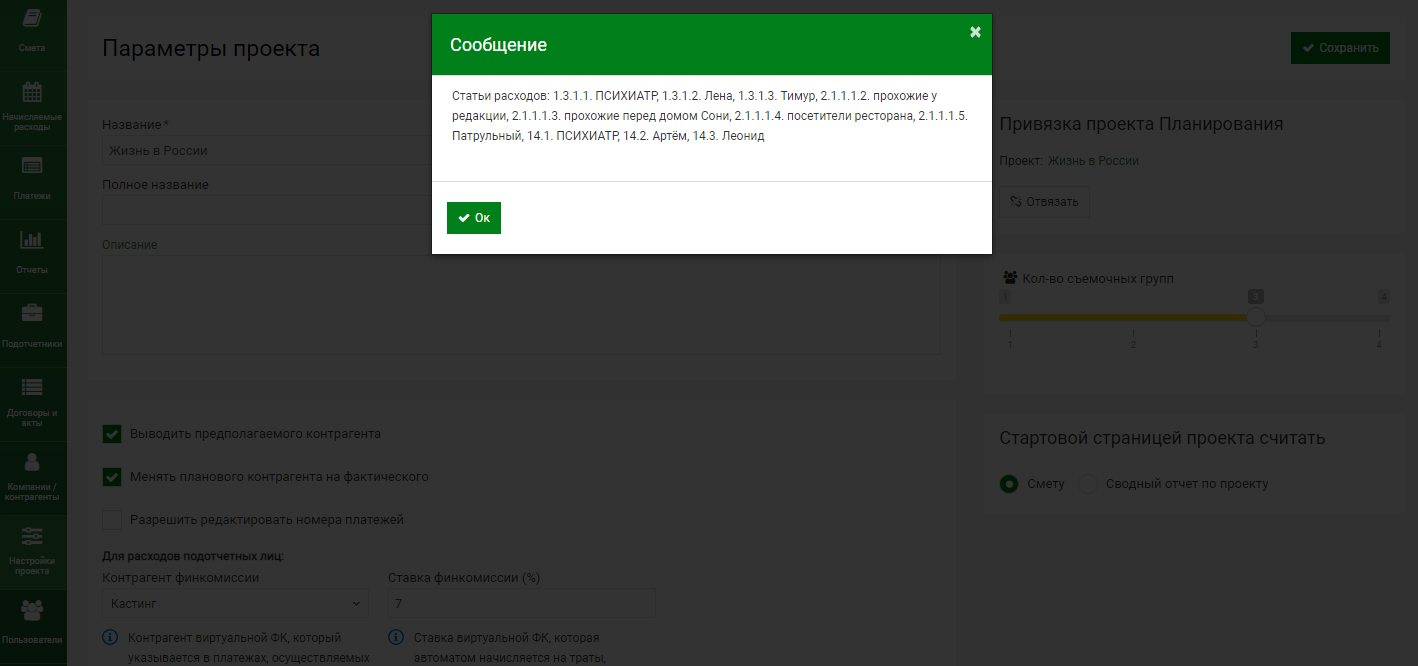Set slider to value 4 label

(x=1379, y=344)
